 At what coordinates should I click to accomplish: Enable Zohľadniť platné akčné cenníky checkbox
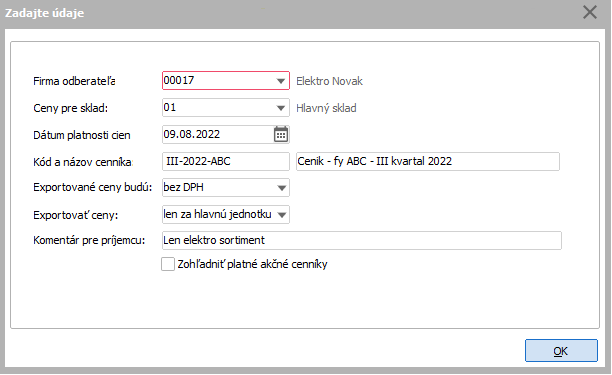pyautogui.click(x=168, y=264)
